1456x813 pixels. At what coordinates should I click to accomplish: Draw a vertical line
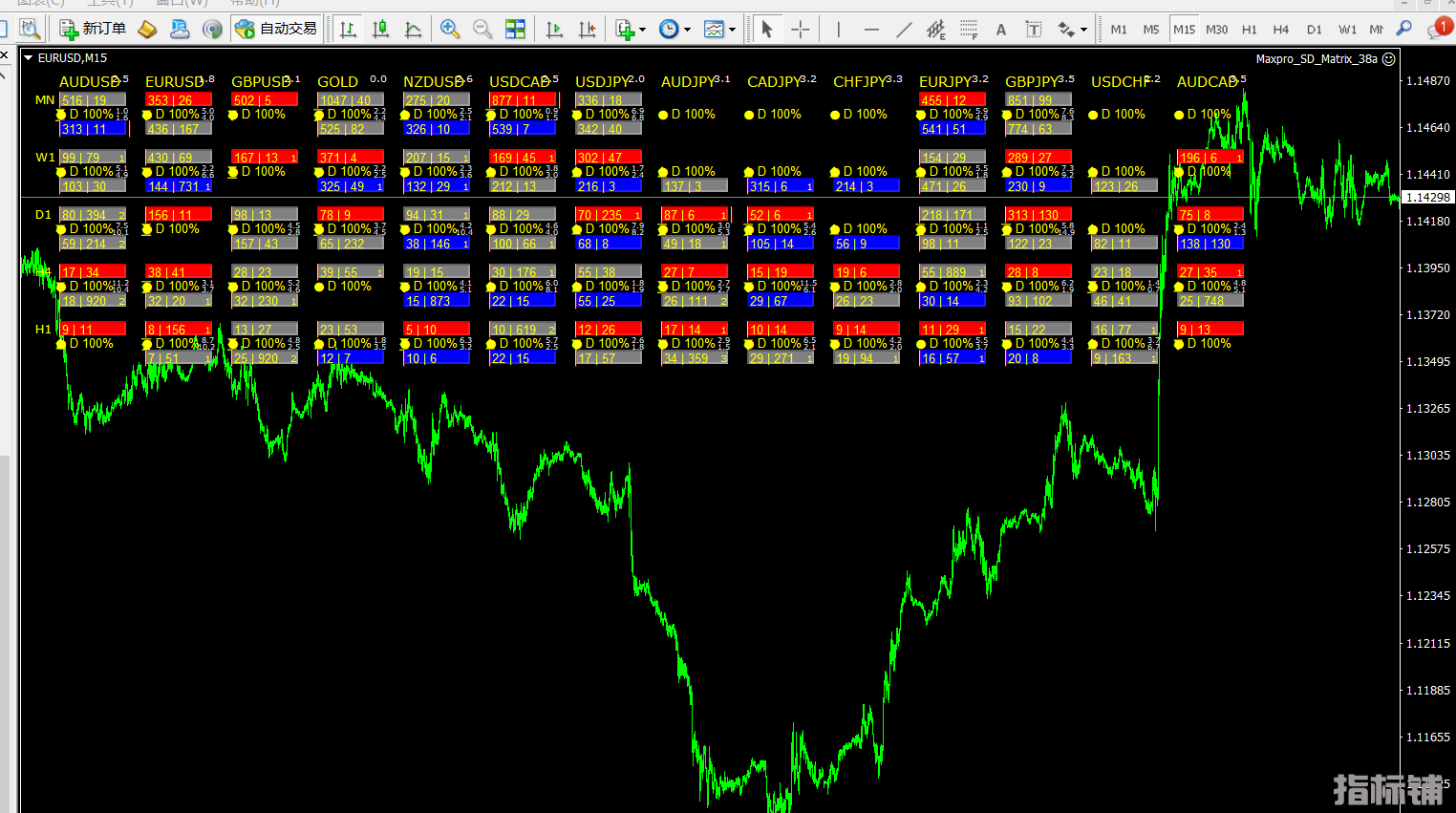coord(838,30)
